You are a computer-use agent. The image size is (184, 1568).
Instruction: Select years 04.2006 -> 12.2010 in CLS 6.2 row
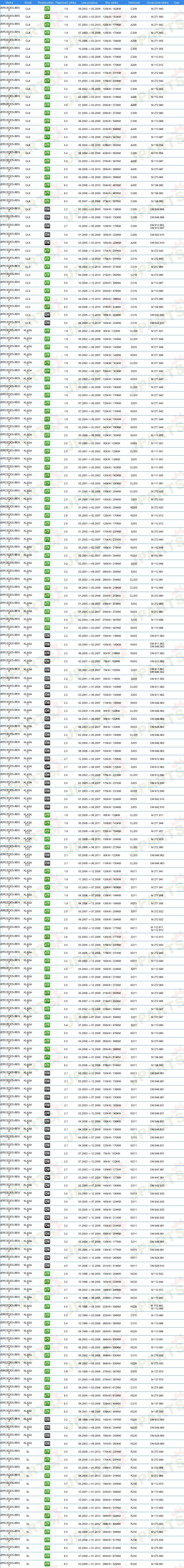pyautogui.click(x=89, y=306)
